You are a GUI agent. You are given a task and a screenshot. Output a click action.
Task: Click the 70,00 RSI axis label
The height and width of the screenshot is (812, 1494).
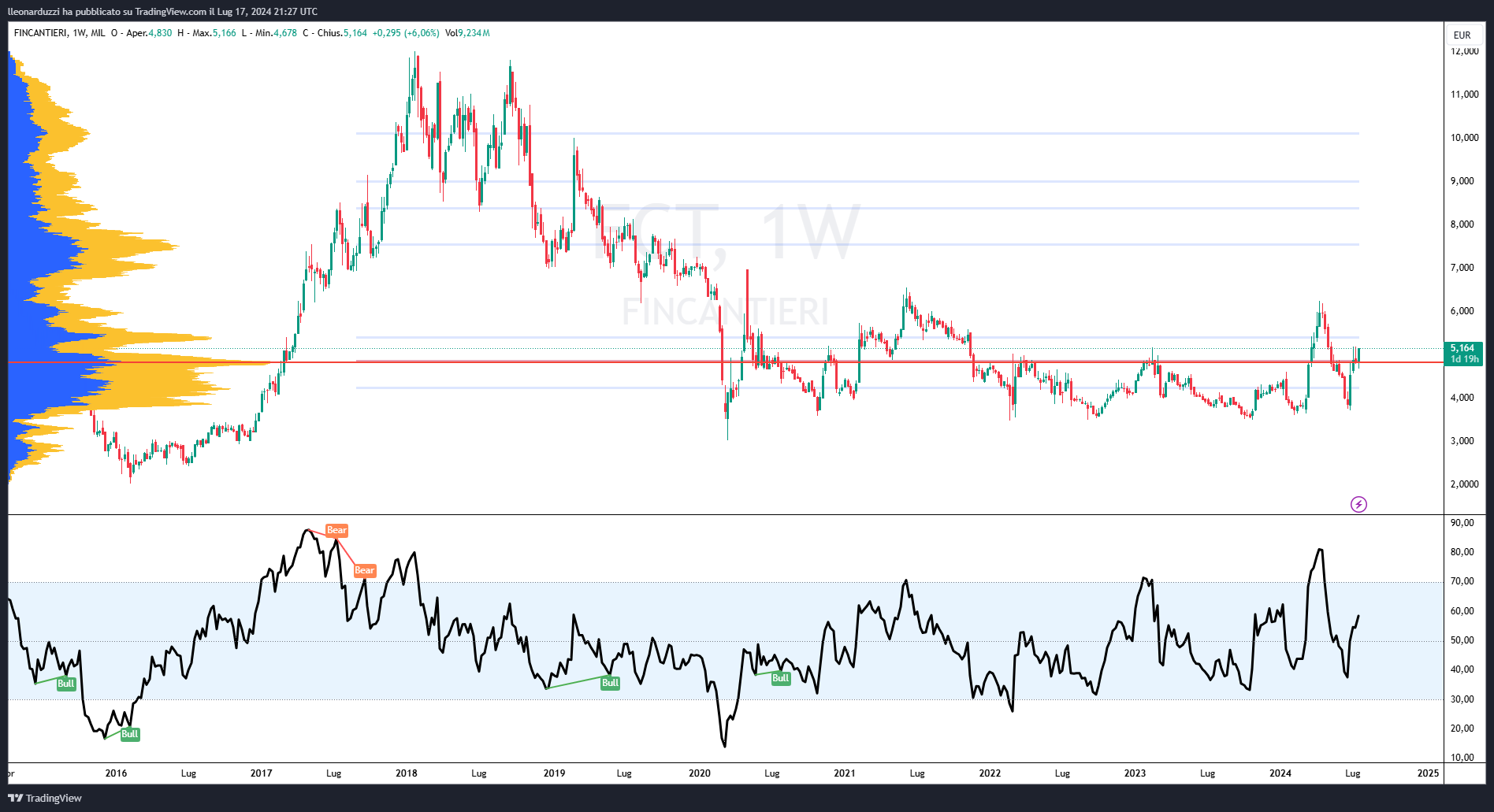click(1462, 581)
